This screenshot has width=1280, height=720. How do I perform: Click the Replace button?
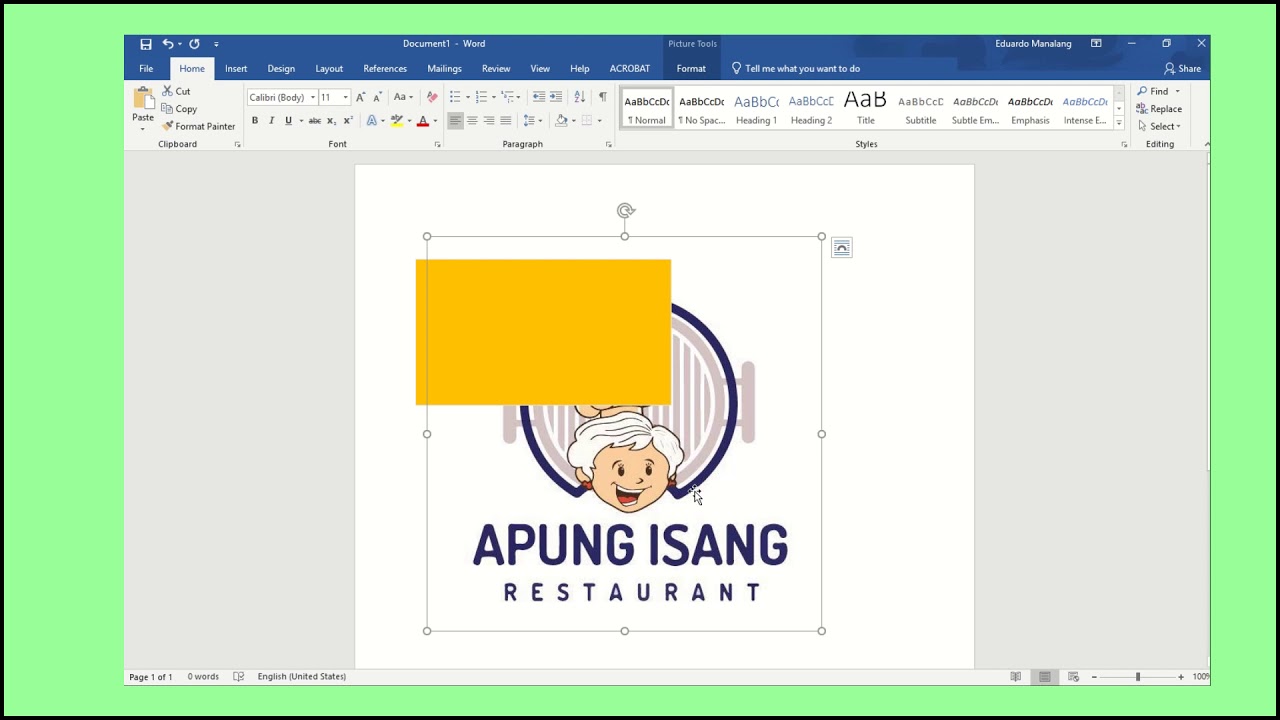pyautogui.click(x=1159, y=109)
